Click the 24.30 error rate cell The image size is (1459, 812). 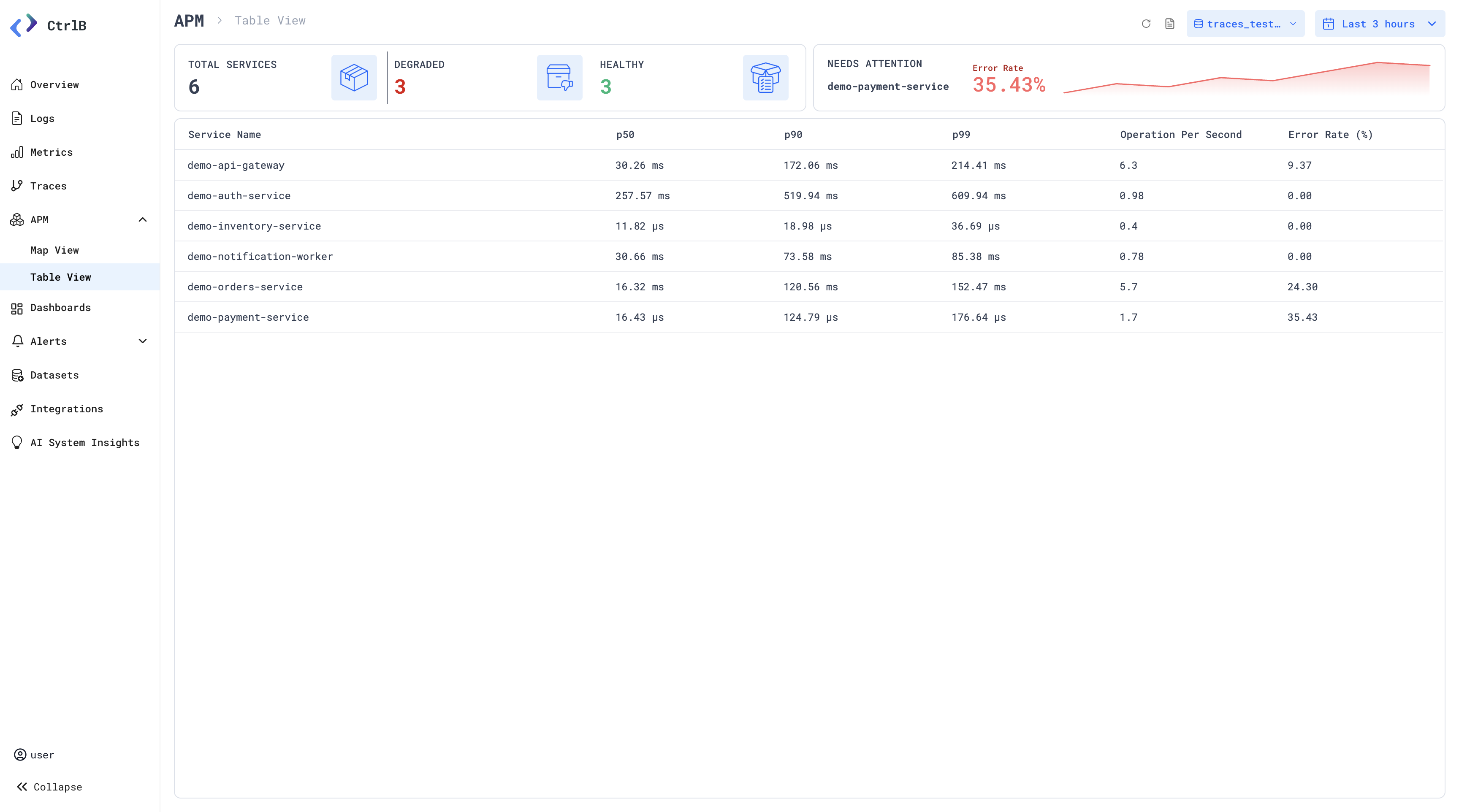coord(1302,287)
